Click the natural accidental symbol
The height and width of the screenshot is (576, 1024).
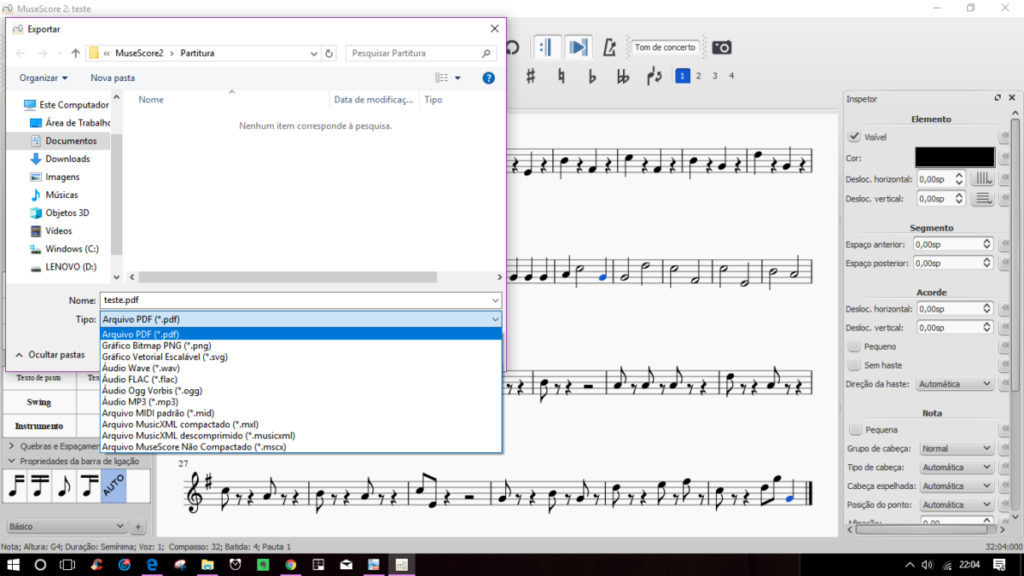click(x=561, y=76)
